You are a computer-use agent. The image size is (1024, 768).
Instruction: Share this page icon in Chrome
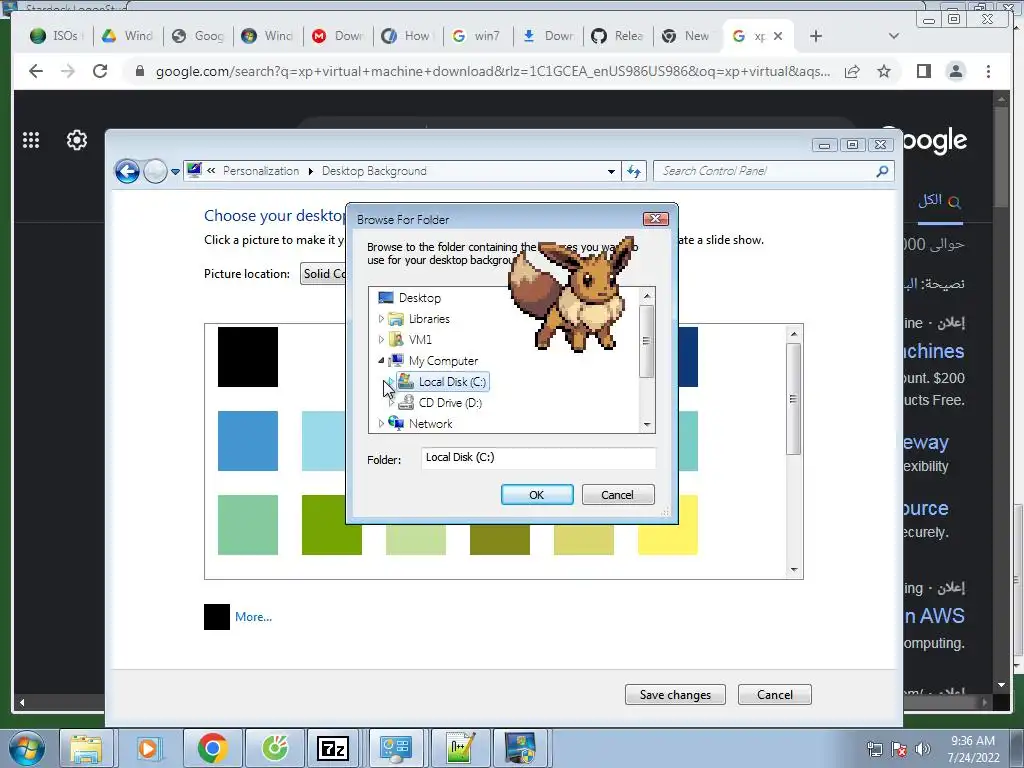pos(852,71)
